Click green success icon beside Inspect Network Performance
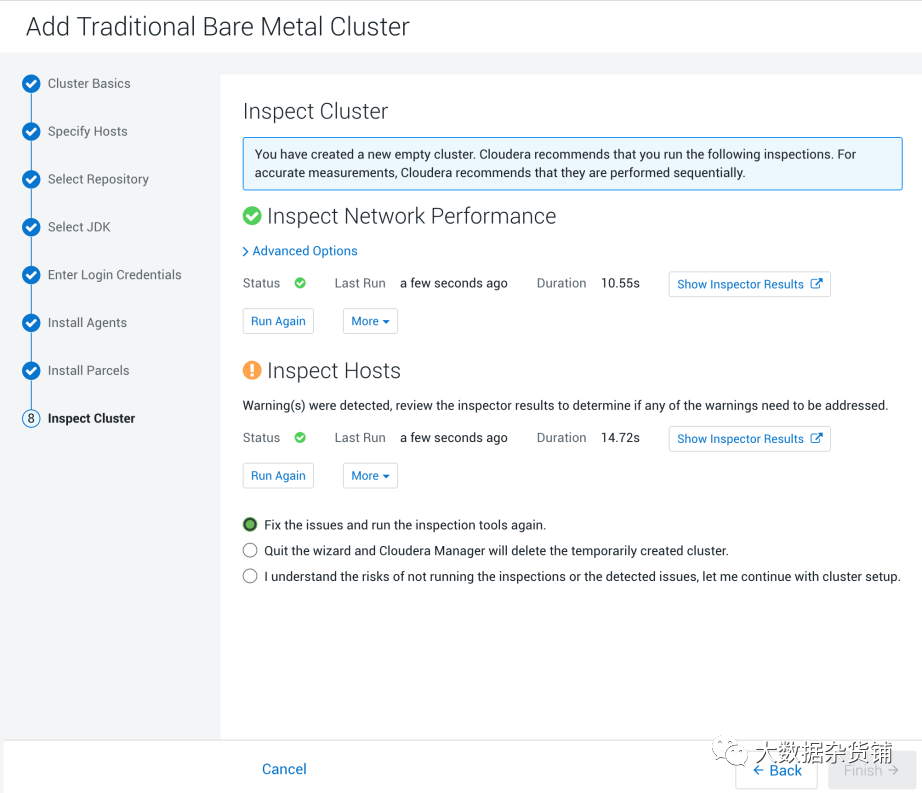This screenshot has height=793, width=922. [x=252, y=216]
